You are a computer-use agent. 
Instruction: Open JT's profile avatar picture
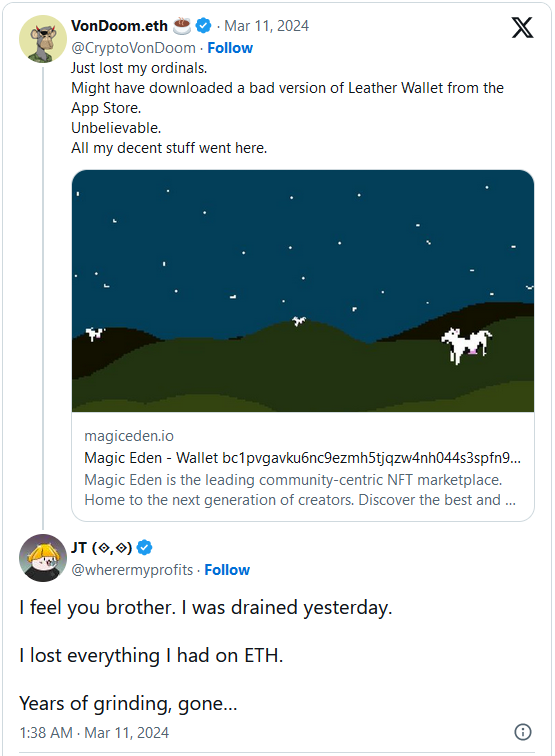pyautogui.click(x=43, y=558)
